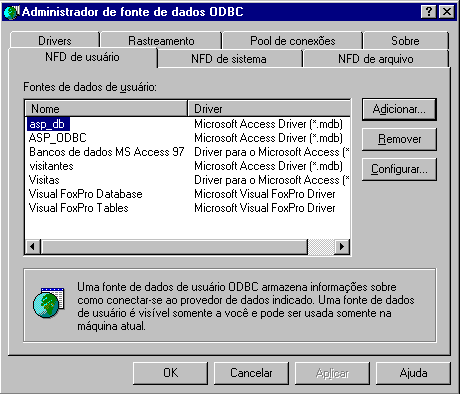Open the Rastreamento tab
460x394 pixels.
161,41
